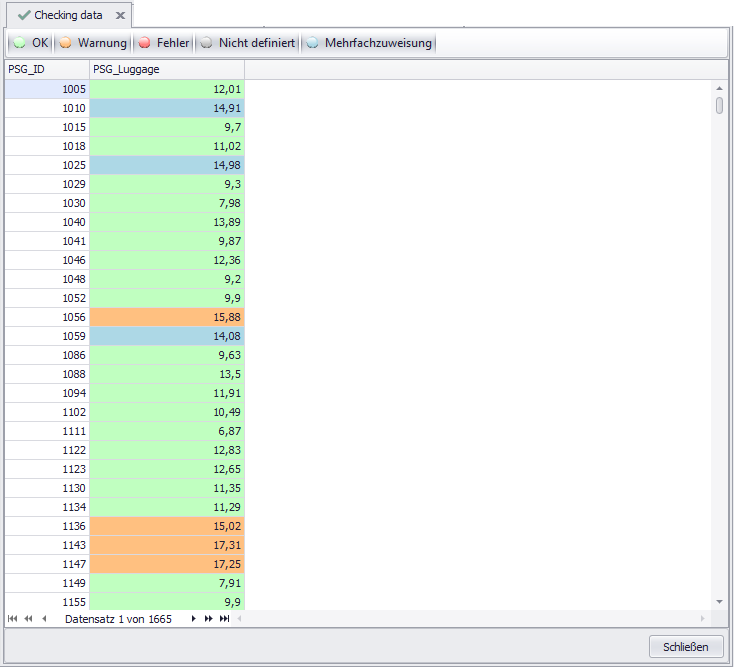Viewport: 734px width, 667px height.
Task: Sort by the PSG_ID column header
Action: click(47, 69)
